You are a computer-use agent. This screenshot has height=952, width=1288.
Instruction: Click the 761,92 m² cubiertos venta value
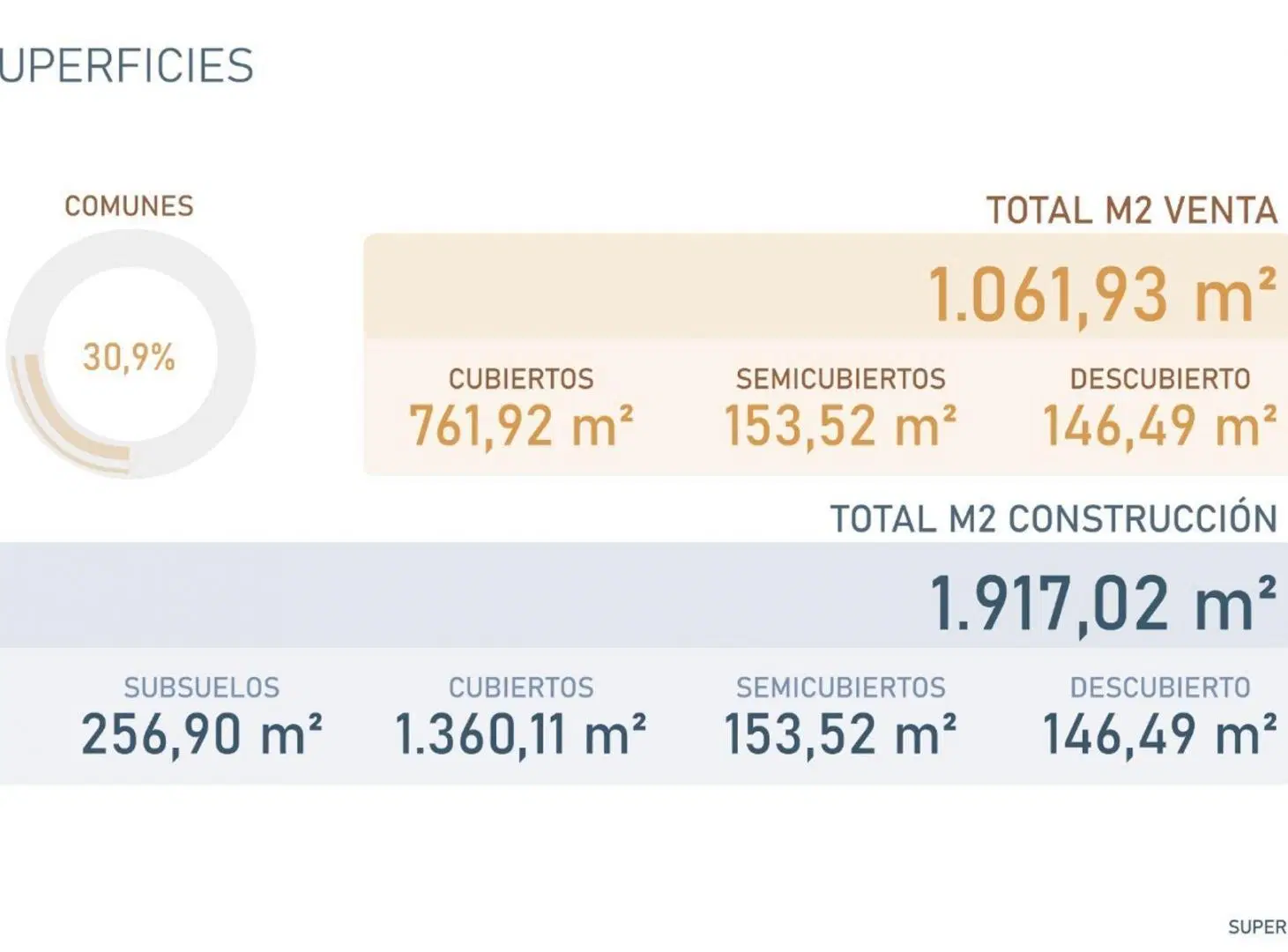tap(521, 426)
